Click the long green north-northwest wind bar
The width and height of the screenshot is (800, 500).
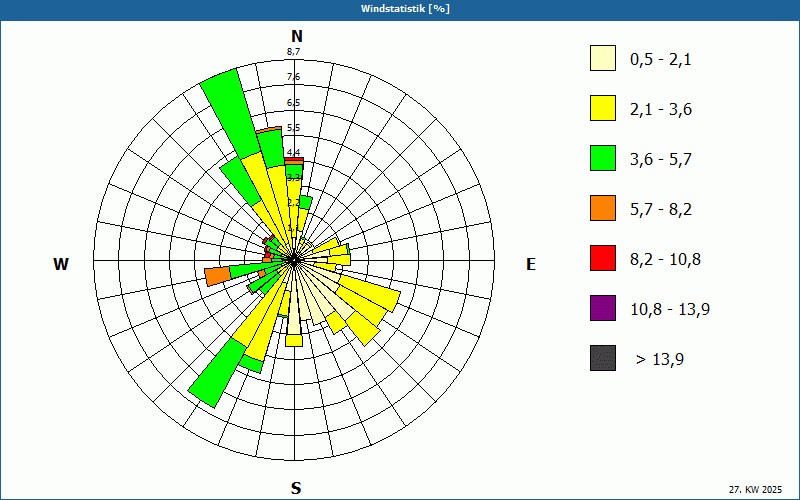tap(232, 112)
